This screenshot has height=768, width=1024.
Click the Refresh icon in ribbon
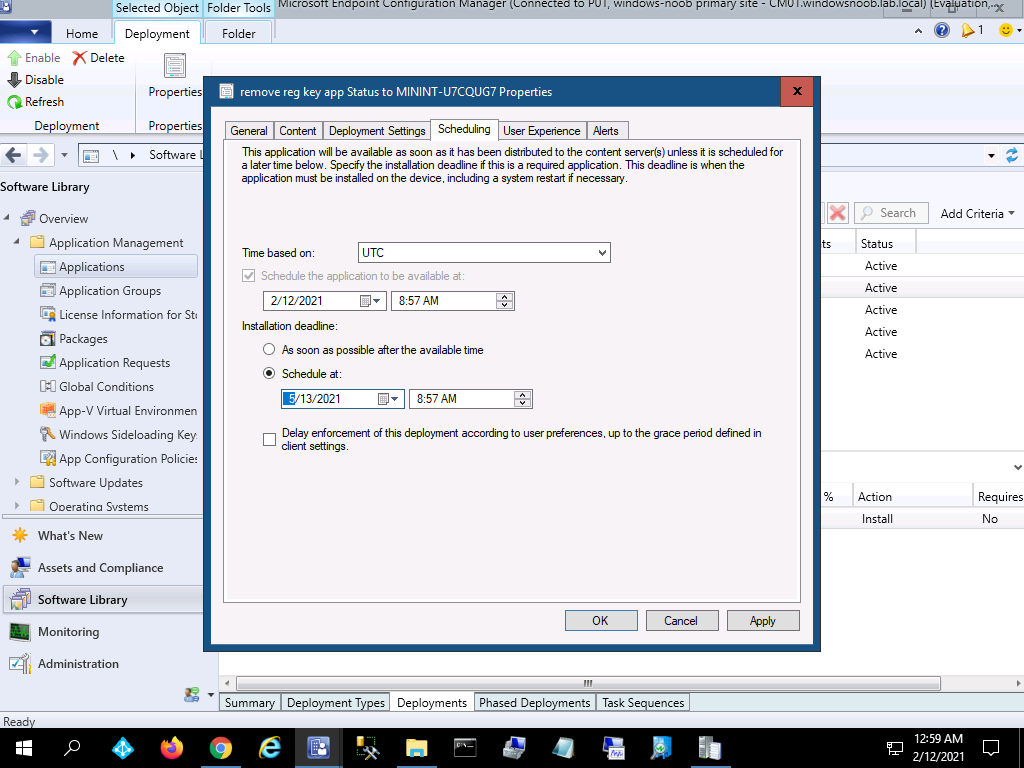coord(14,102)
